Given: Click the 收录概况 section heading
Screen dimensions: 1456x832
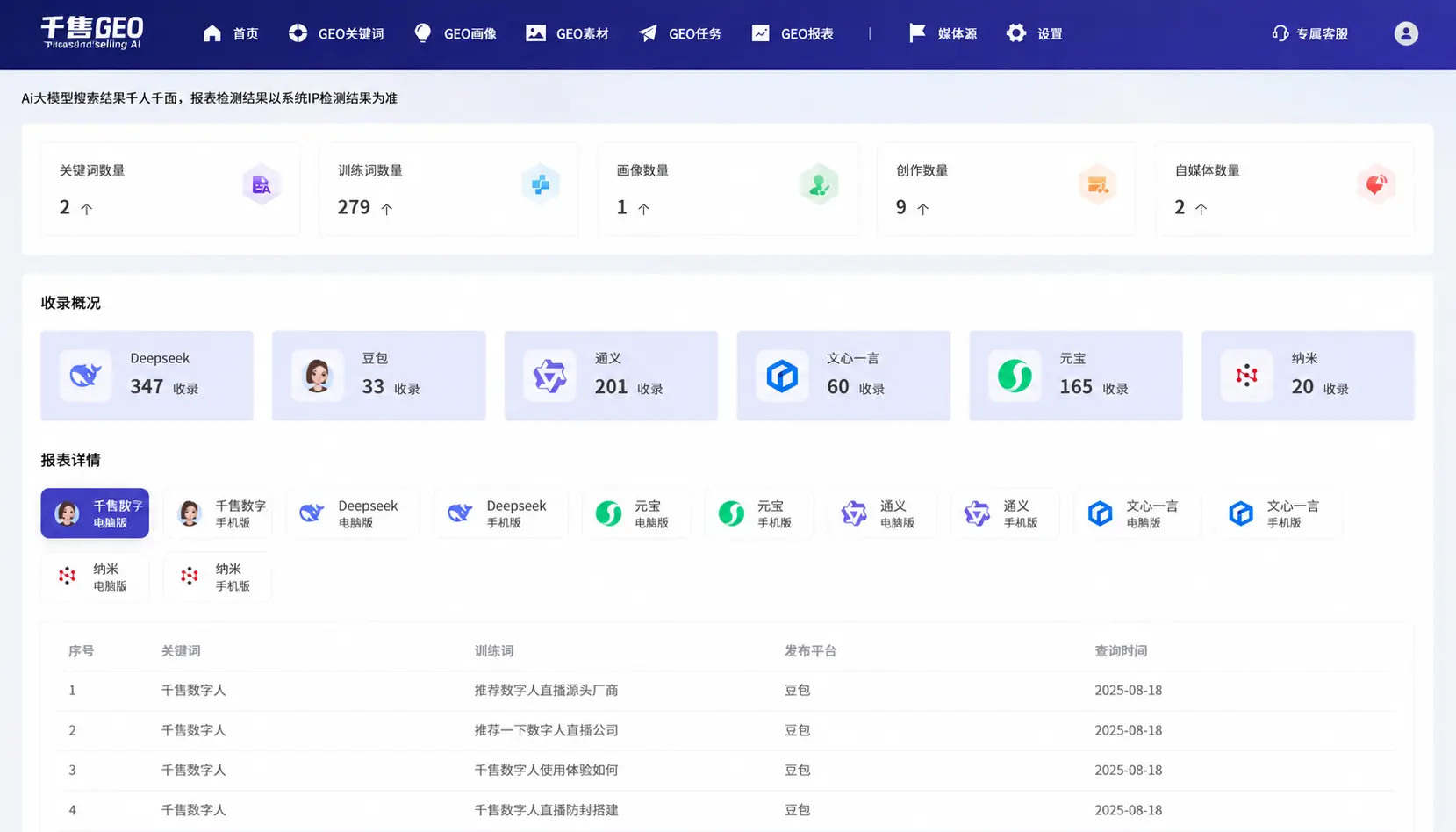Looking at the screenshot, I should tap(70, 303).
